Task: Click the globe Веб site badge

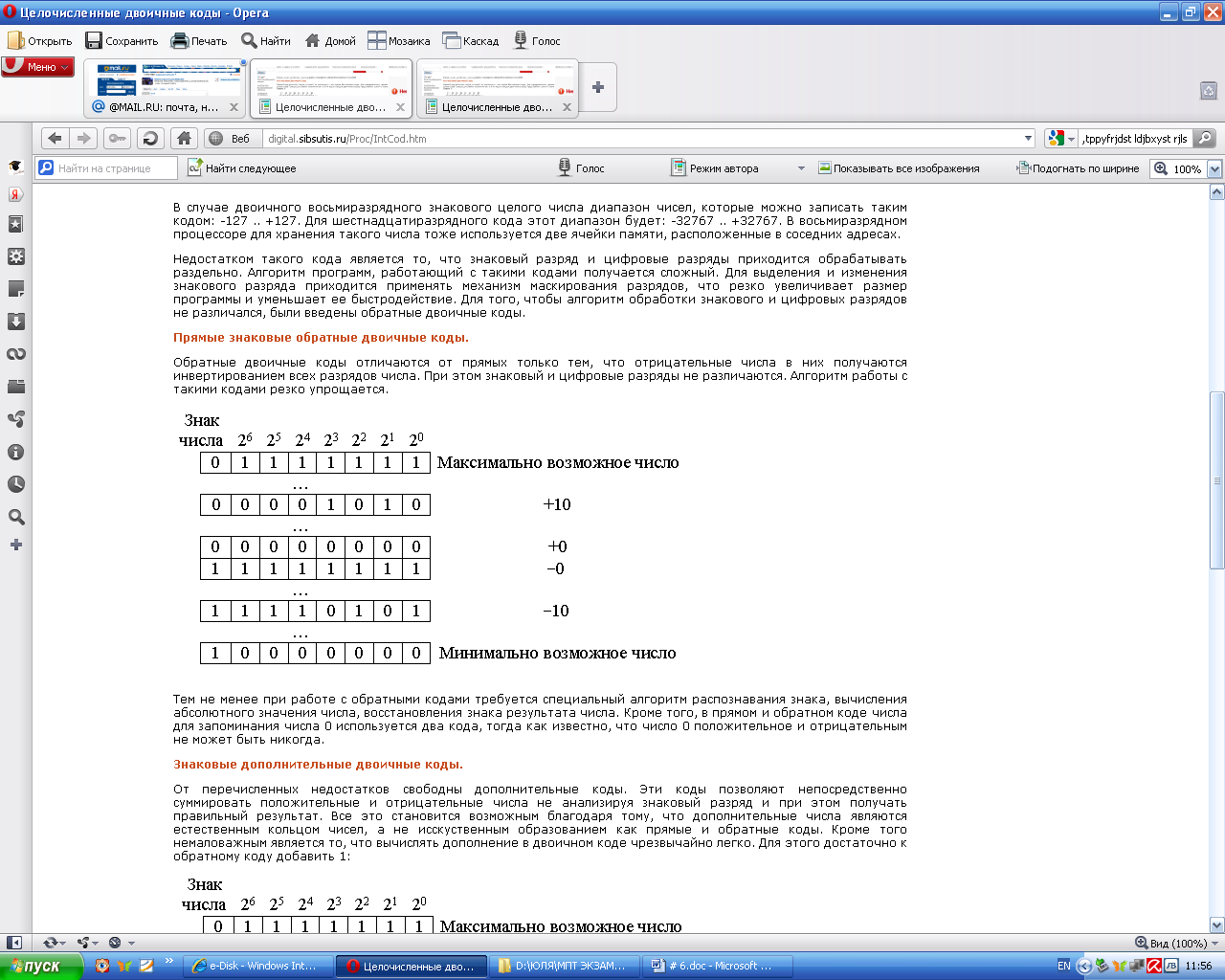Action: click(230, 138)
